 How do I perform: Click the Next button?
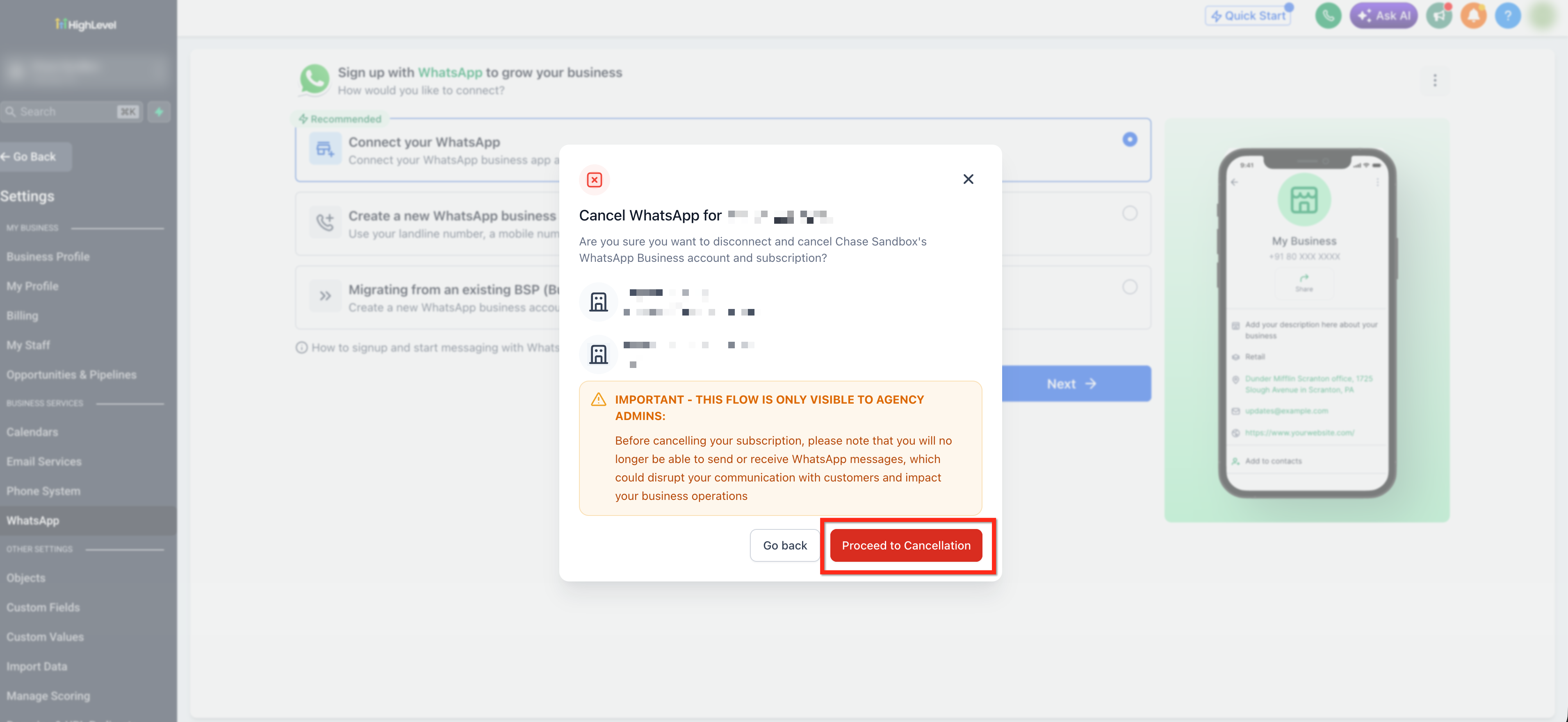tap(1076, 384)
